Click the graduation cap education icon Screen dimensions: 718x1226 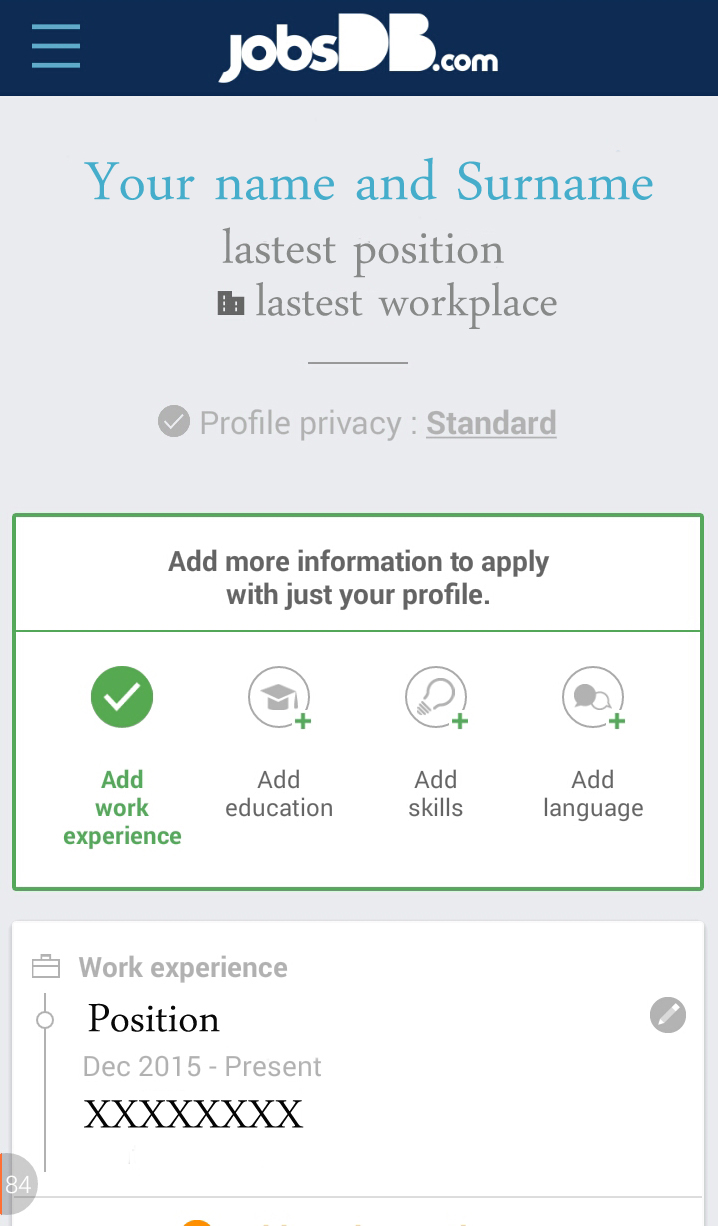tap(279, 697)
